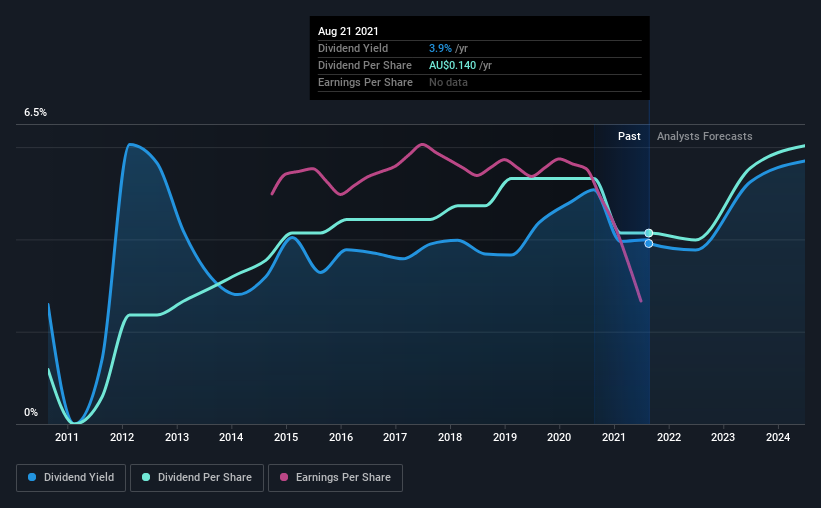This screenshot has height=508, width=821.
Task: Click the 6.5% y-axis label
Action: [36, 113]
